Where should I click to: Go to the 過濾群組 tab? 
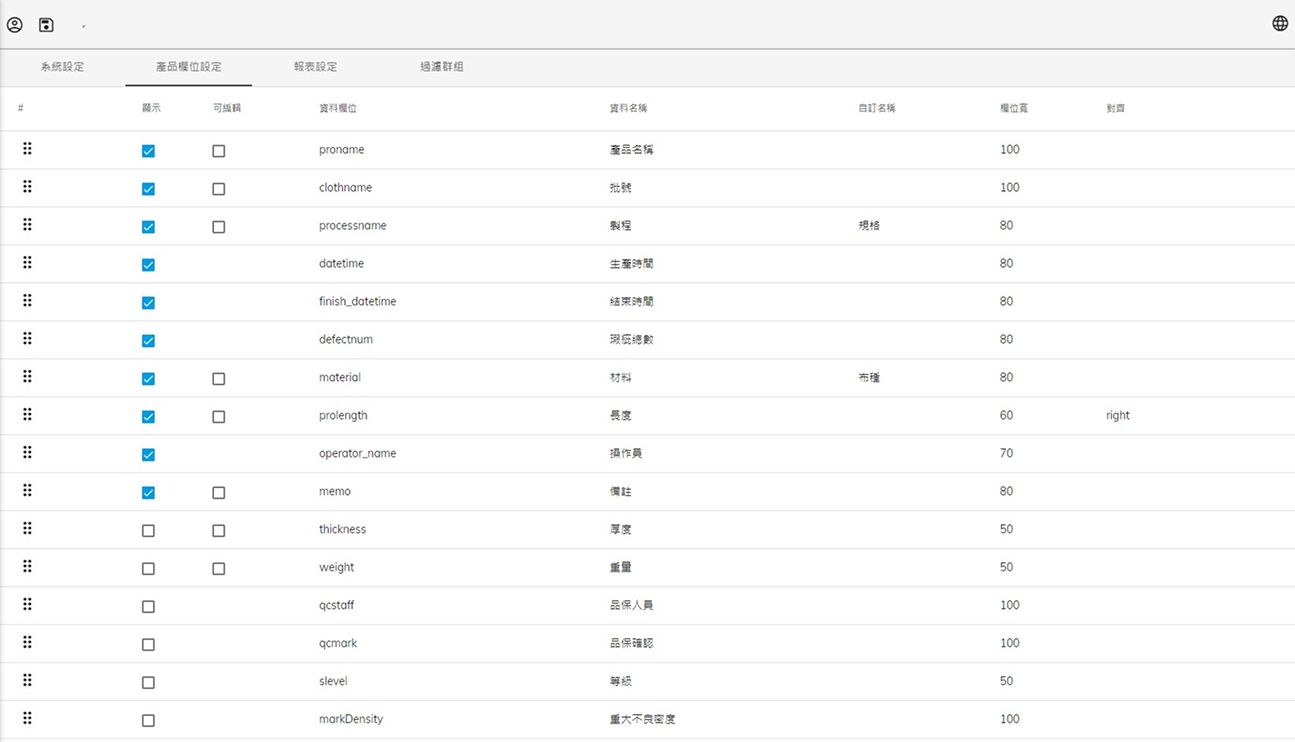441,67
